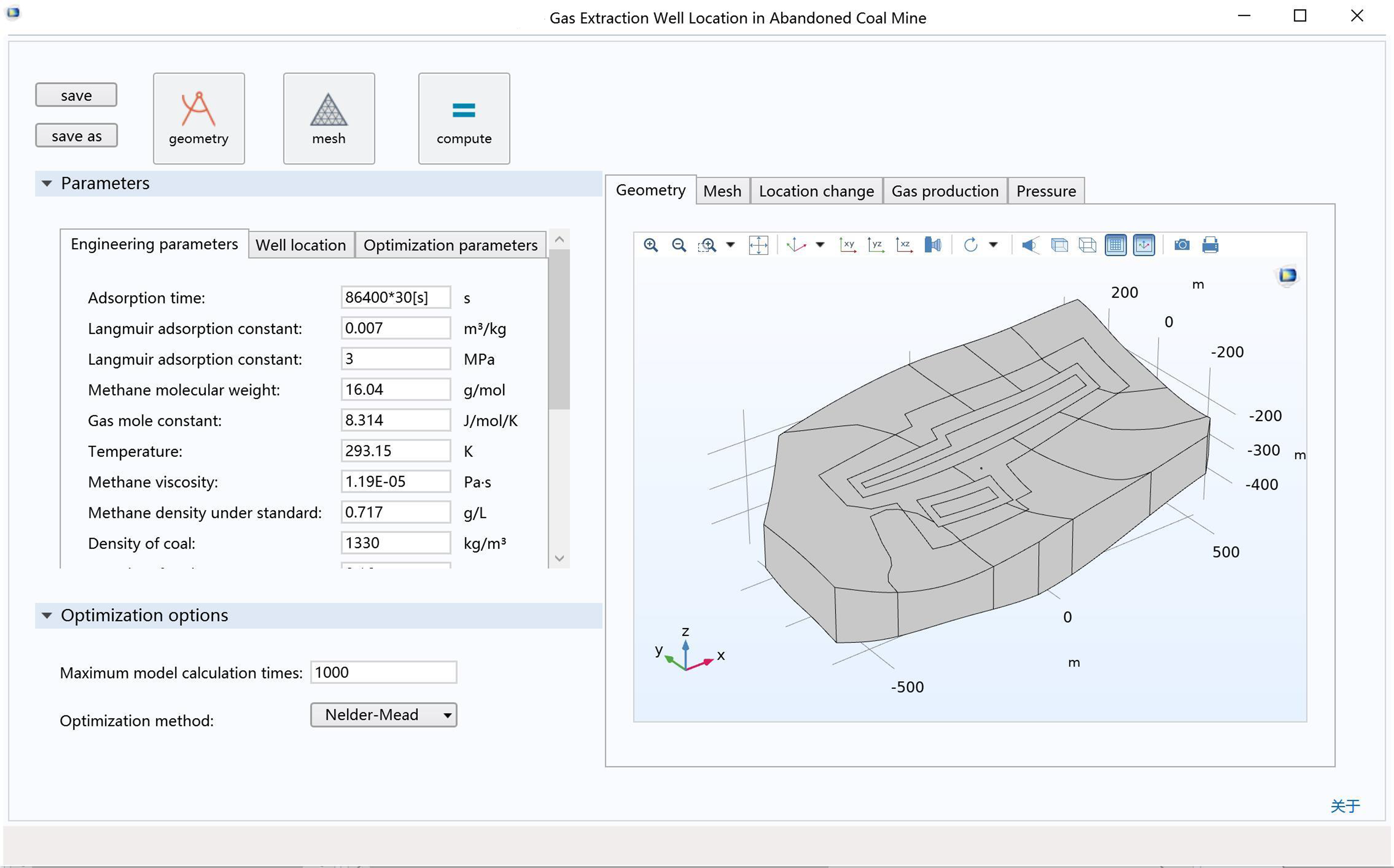
Task: Switch to the xz plane view
Action: pos(904,245)
